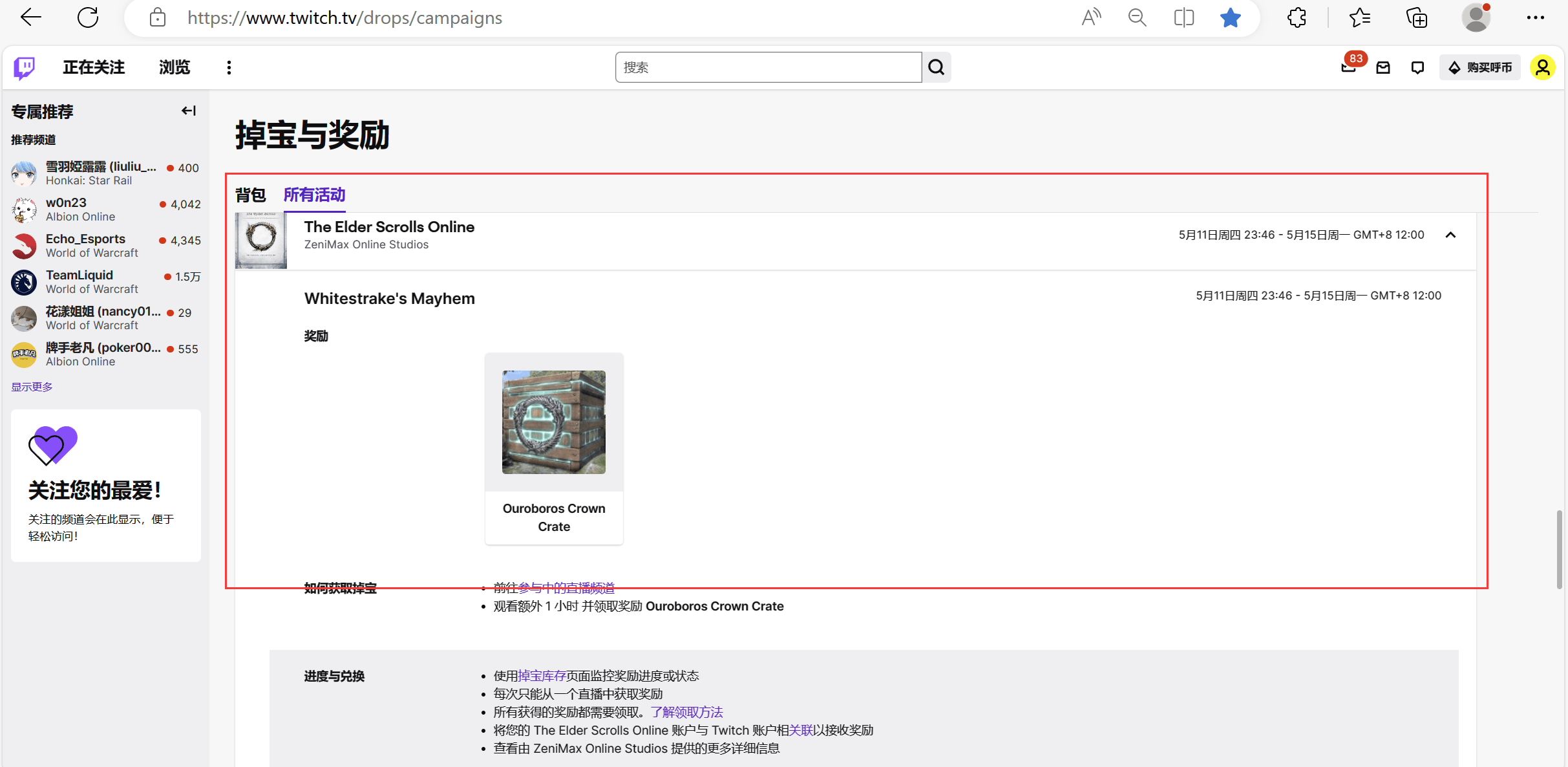This screenshot has width=1568, height=767.
Task: Switch to the 背包 tab
Action: click(250, 195)
